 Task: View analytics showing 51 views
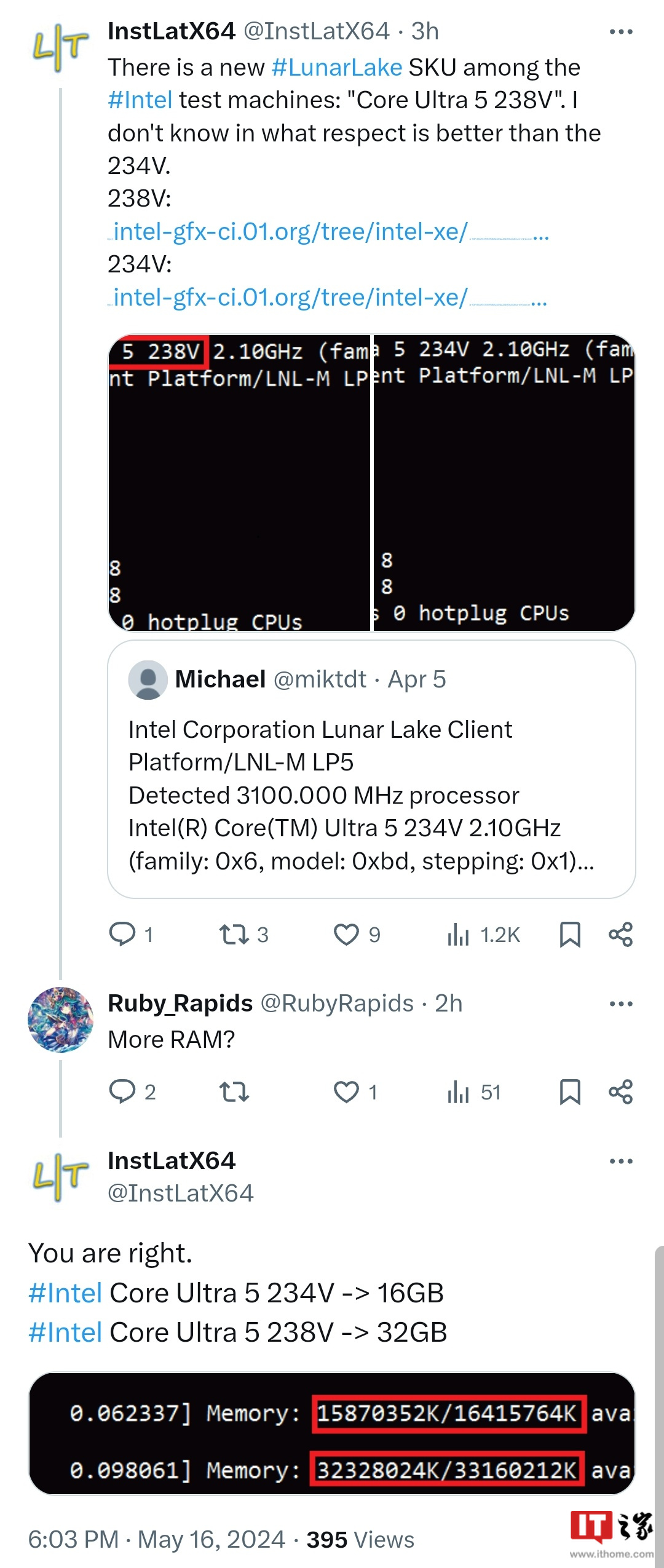(x=474, y=1092)
